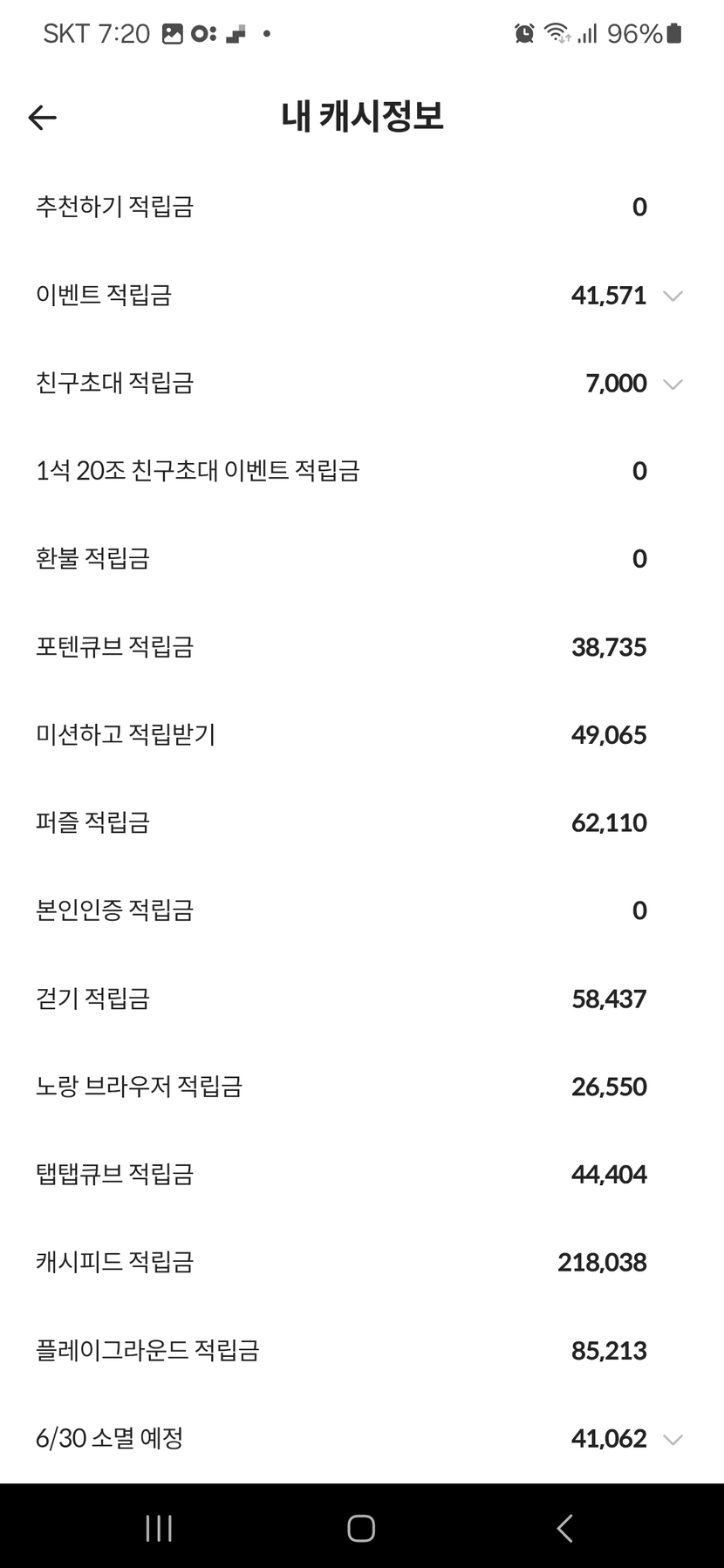
Task: Tap the 친구초대 적립금 amount 7,000
Action: 616,384
